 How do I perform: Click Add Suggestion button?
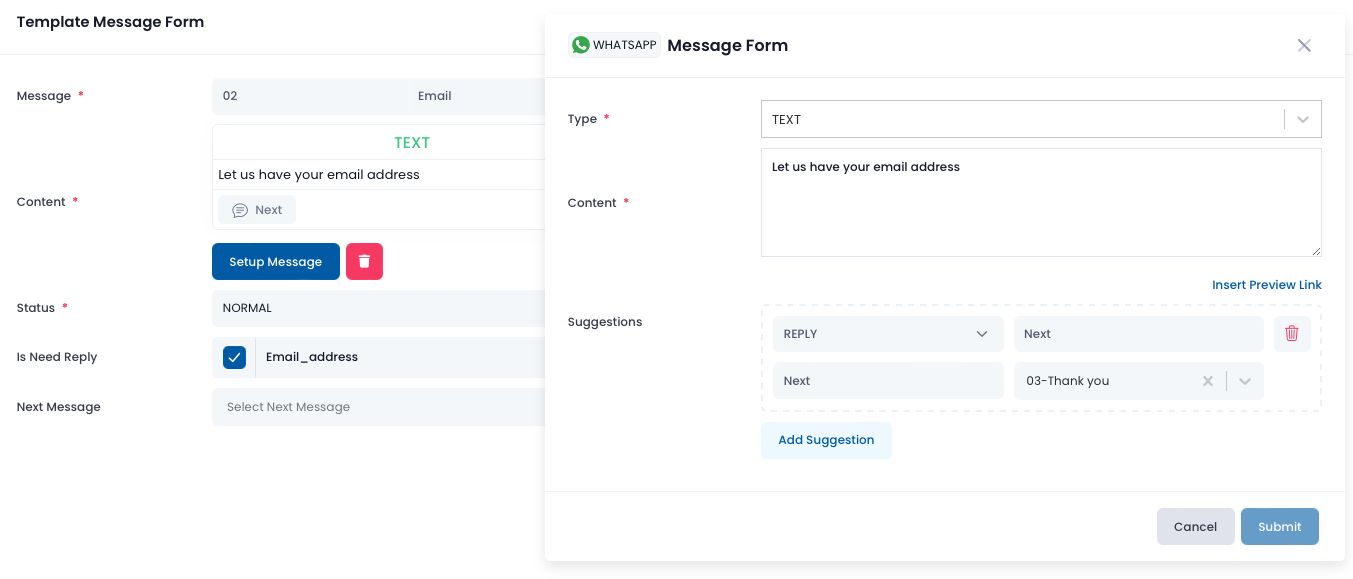point(826,440)
